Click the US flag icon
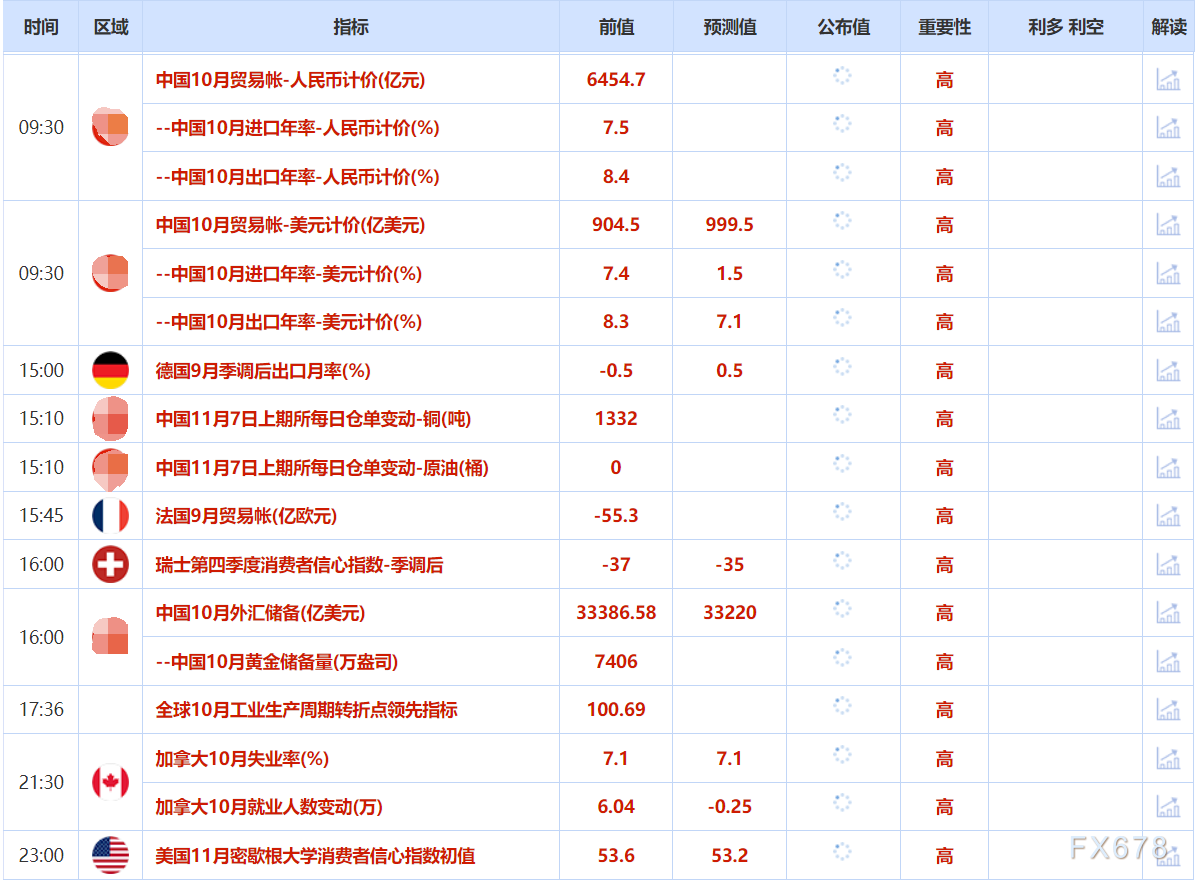Screen dimensions: 1198x883 [x=110, y=855]
